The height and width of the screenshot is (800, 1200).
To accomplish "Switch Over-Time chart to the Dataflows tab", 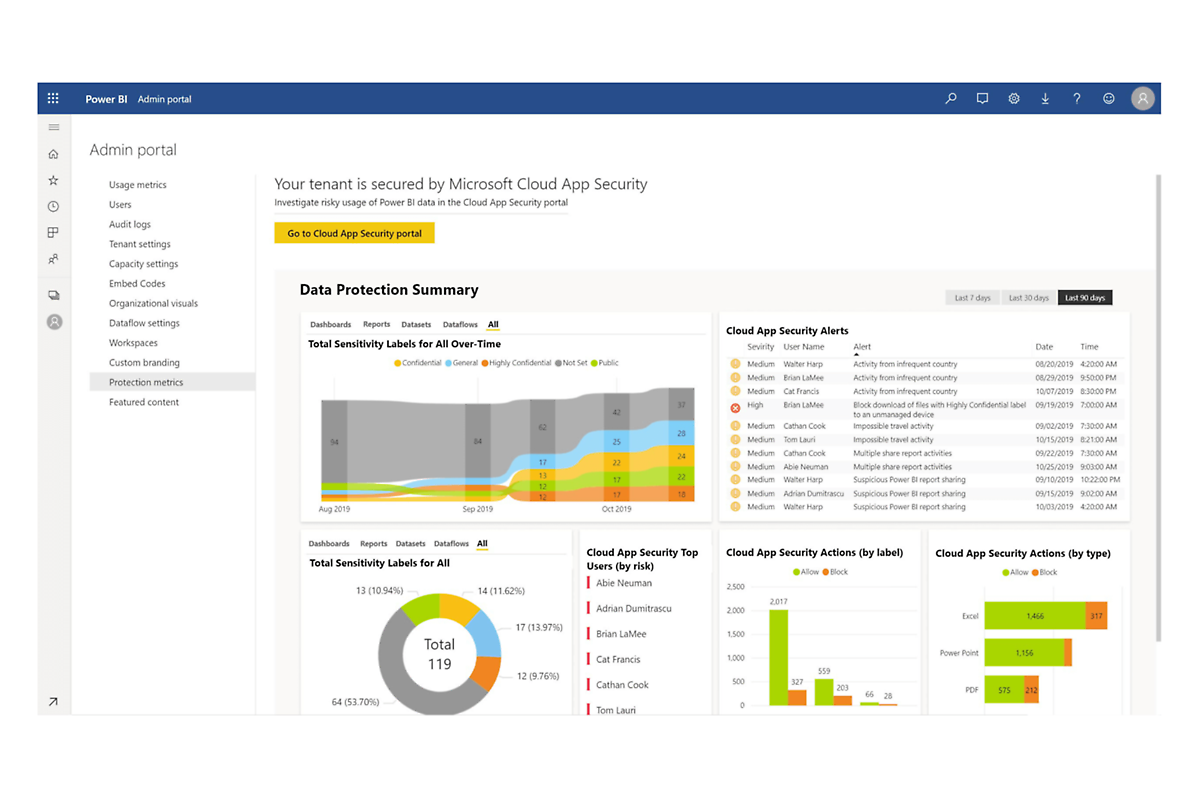I will click(460, 324).
